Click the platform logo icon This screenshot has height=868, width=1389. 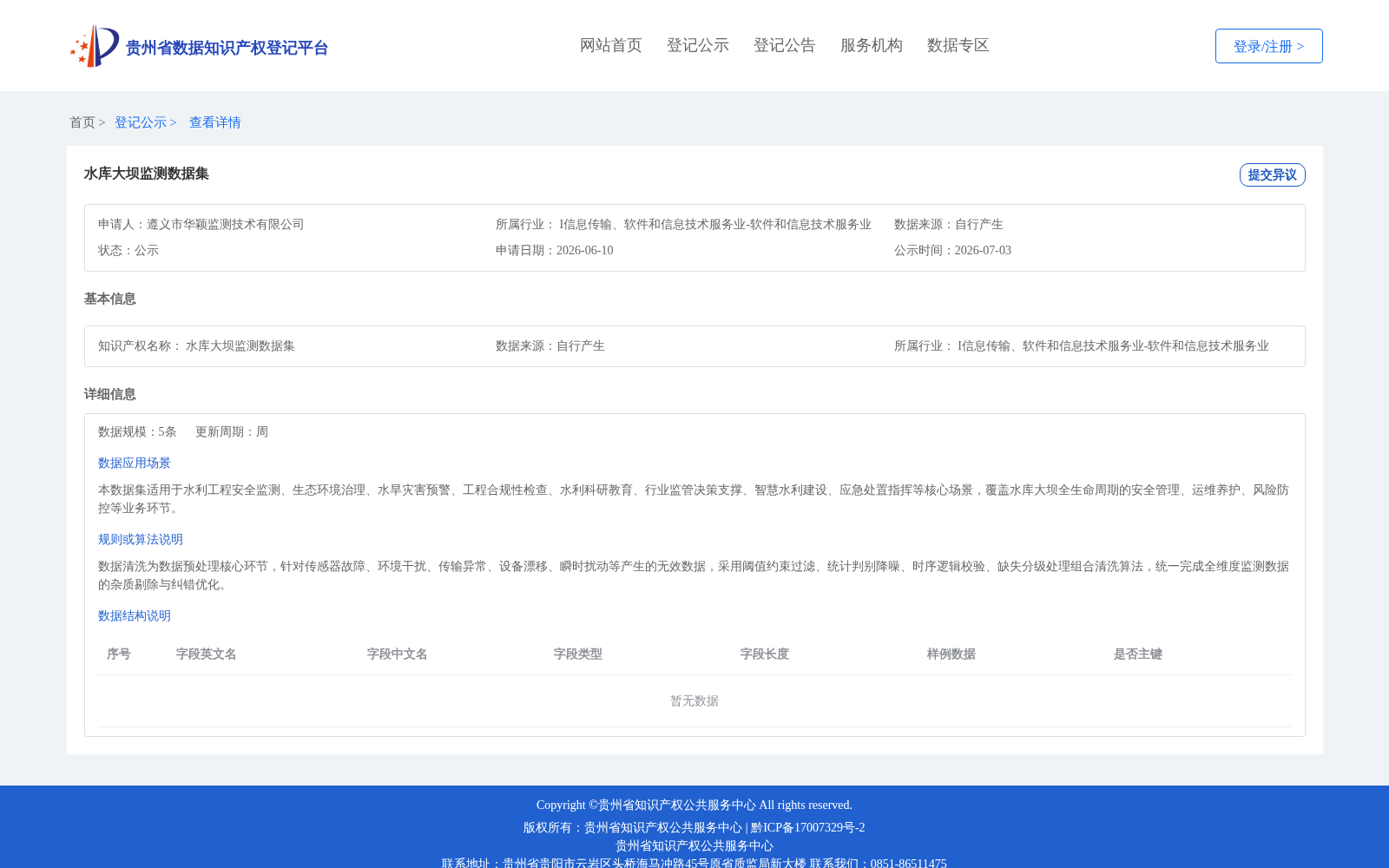pyautogui.click(x=95, y=46)
